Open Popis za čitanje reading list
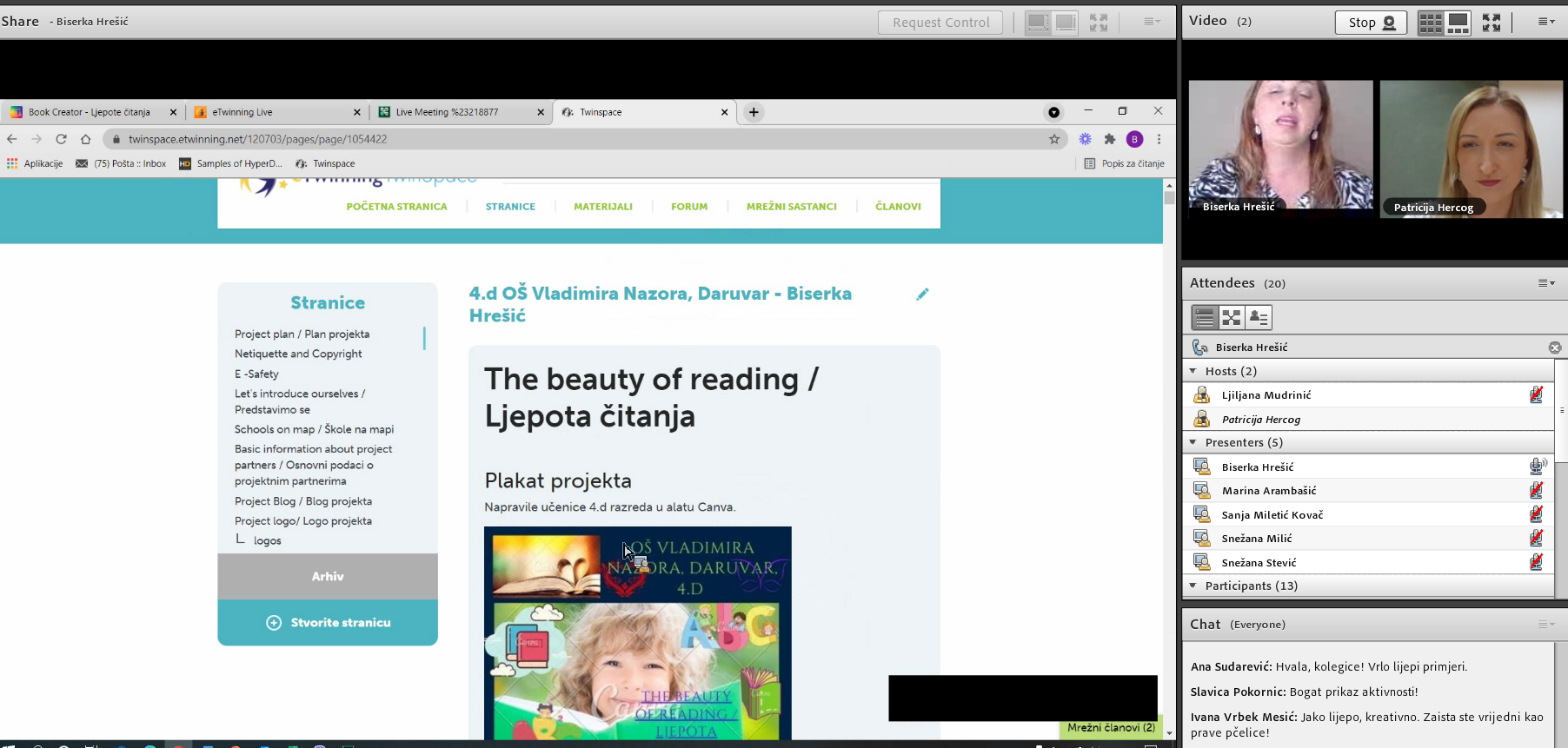This screenshot has height=748, width=1568. tap(1124, 163)
